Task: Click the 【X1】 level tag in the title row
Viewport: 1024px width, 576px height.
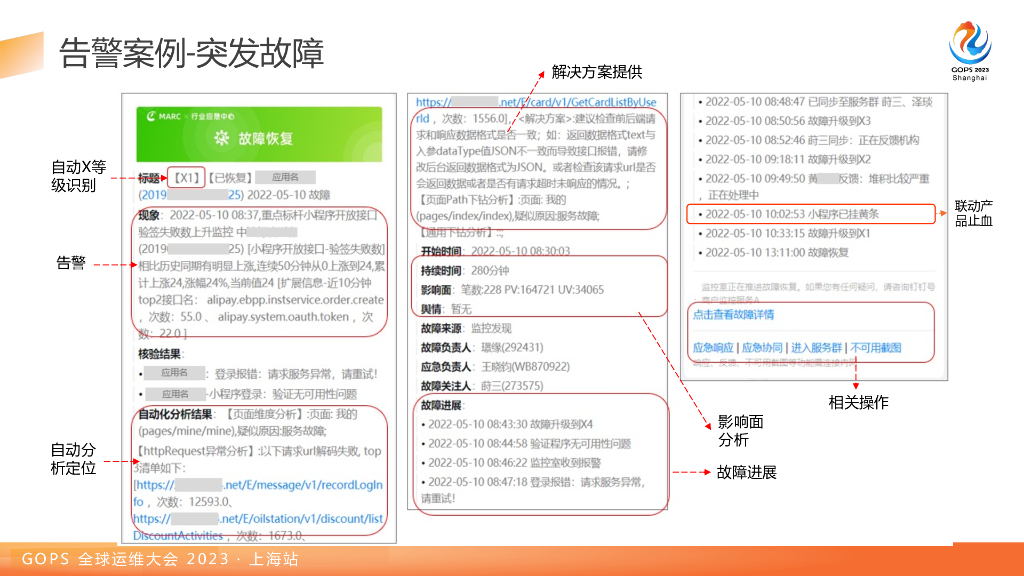Action: coord(187,178)
